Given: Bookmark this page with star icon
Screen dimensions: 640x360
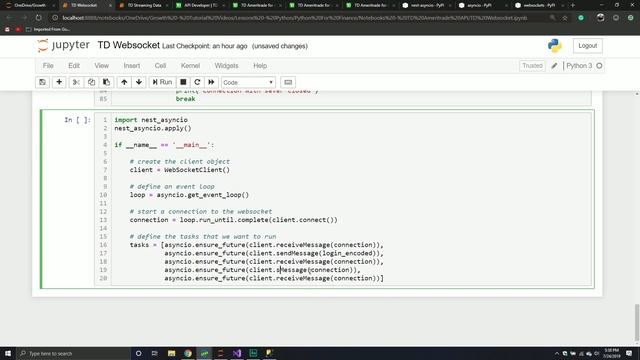Looking at the screenshot, I should [565, 18].
